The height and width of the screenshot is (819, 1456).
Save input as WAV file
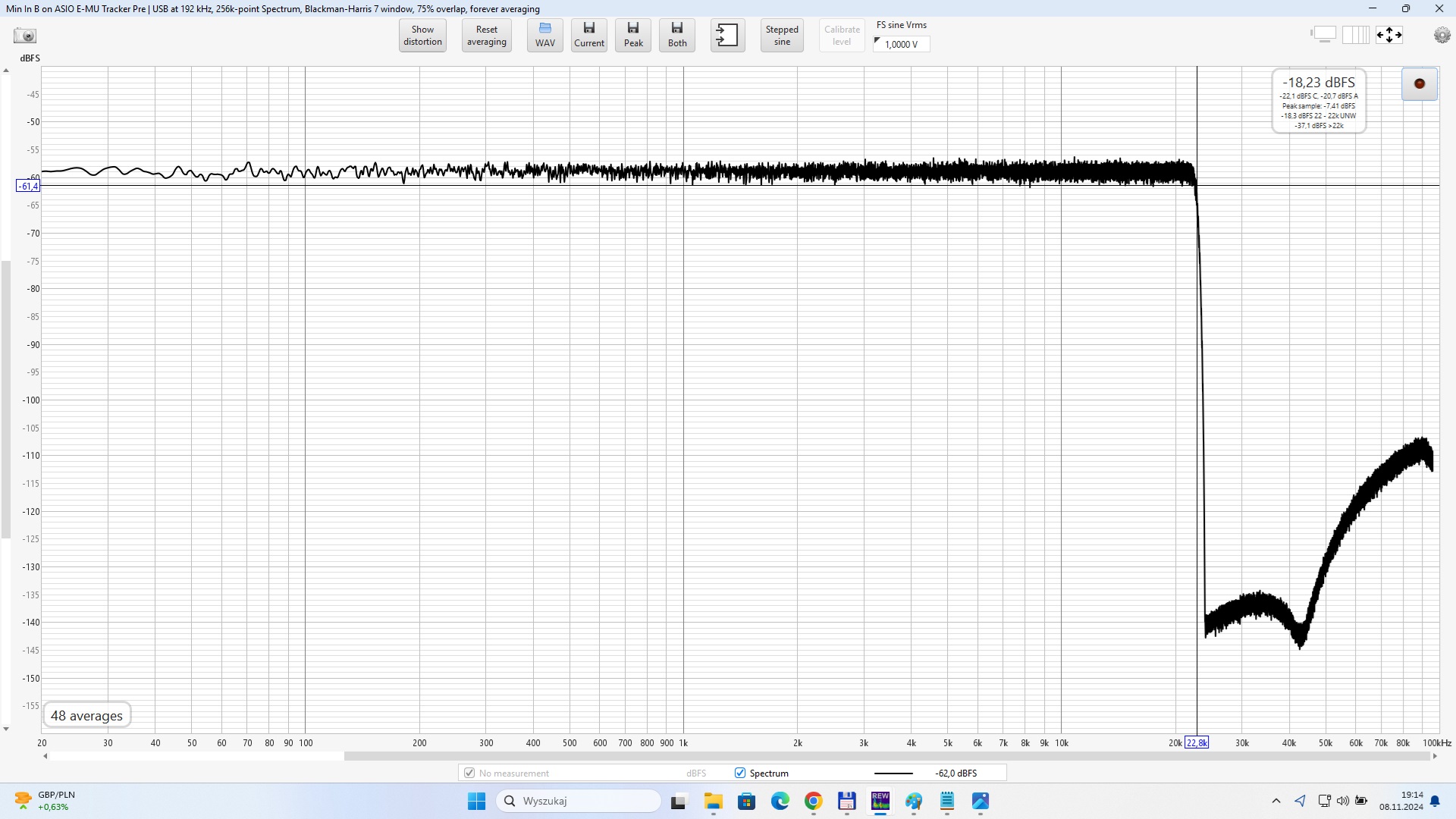(544, 36)
